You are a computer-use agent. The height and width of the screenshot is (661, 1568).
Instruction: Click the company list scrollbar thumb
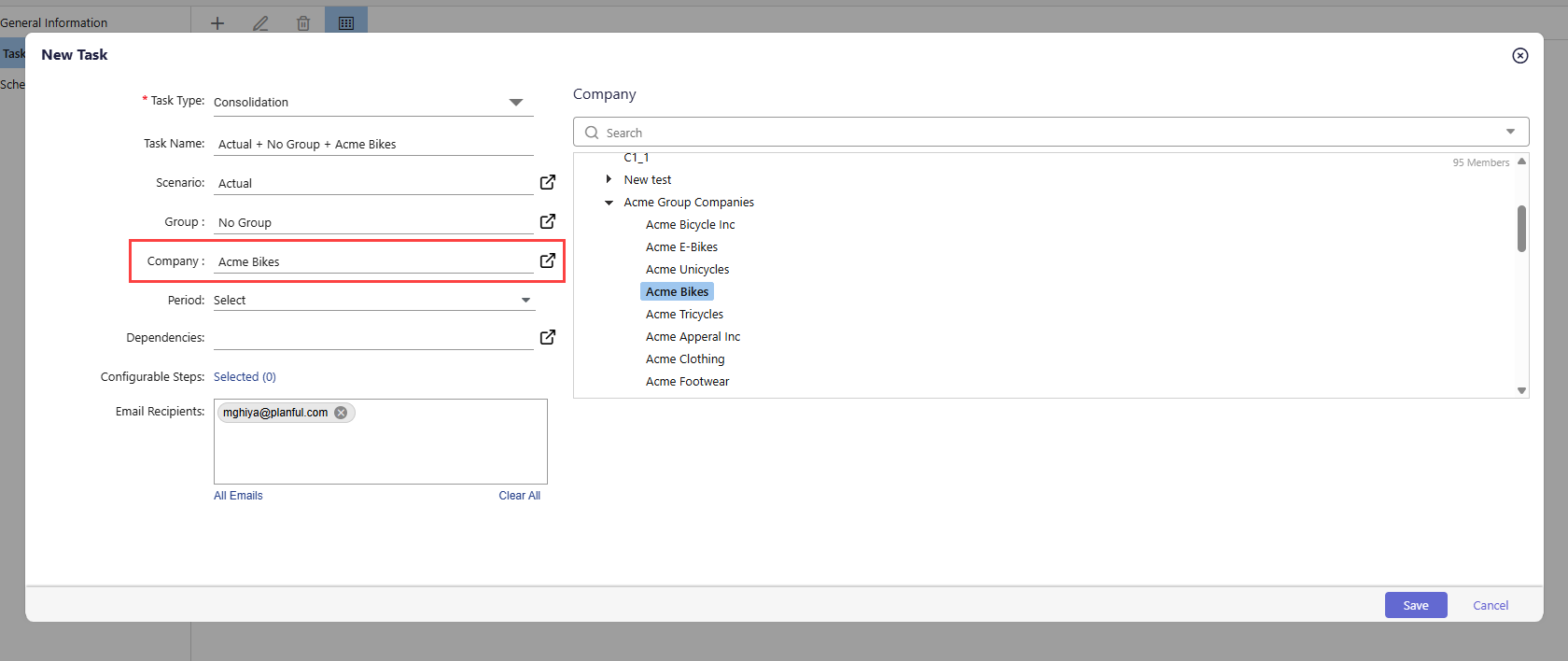(1521, 229)
